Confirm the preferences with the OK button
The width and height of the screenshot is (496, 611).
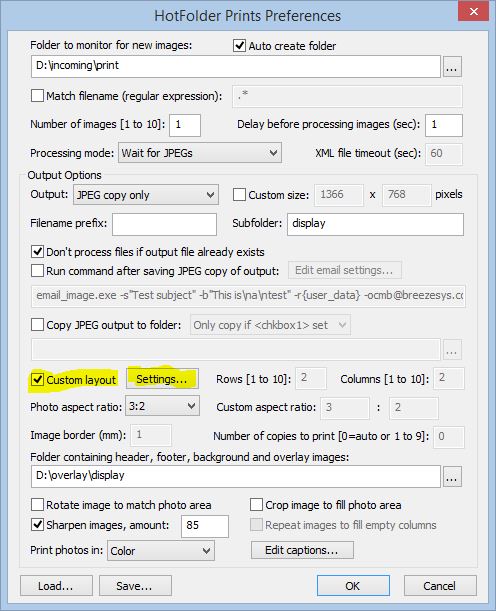(x=353, y=586)
